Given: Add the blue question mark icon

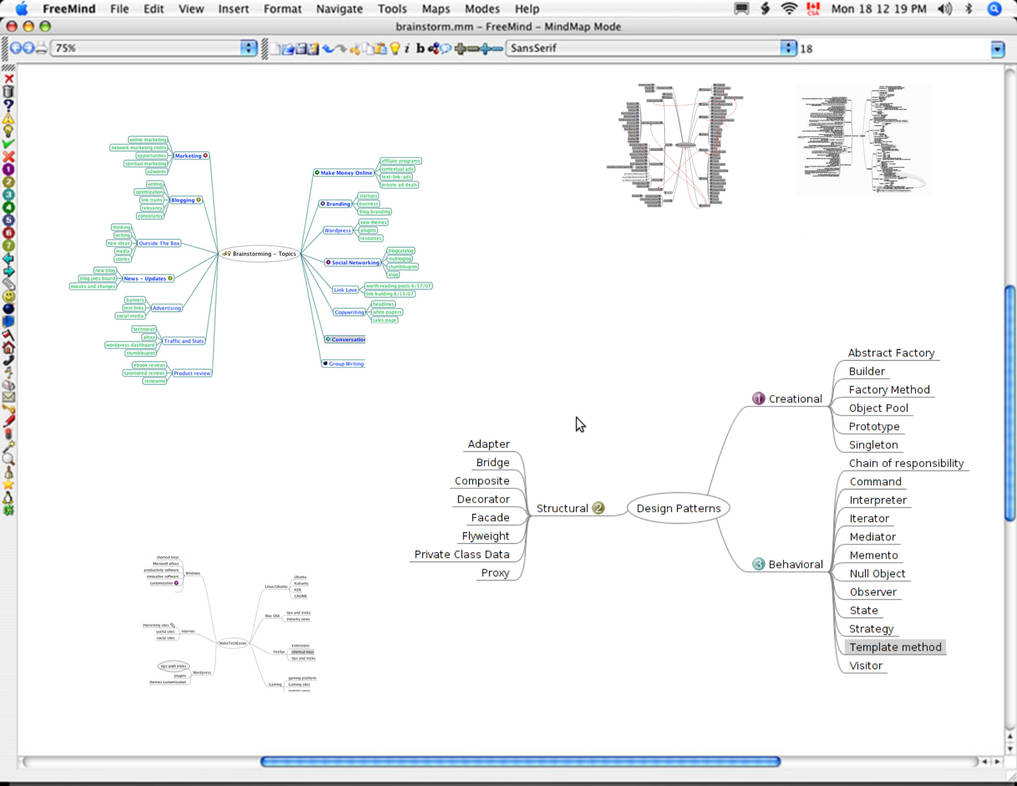Looking at the screenshot, I should click(x=8, y=105).
